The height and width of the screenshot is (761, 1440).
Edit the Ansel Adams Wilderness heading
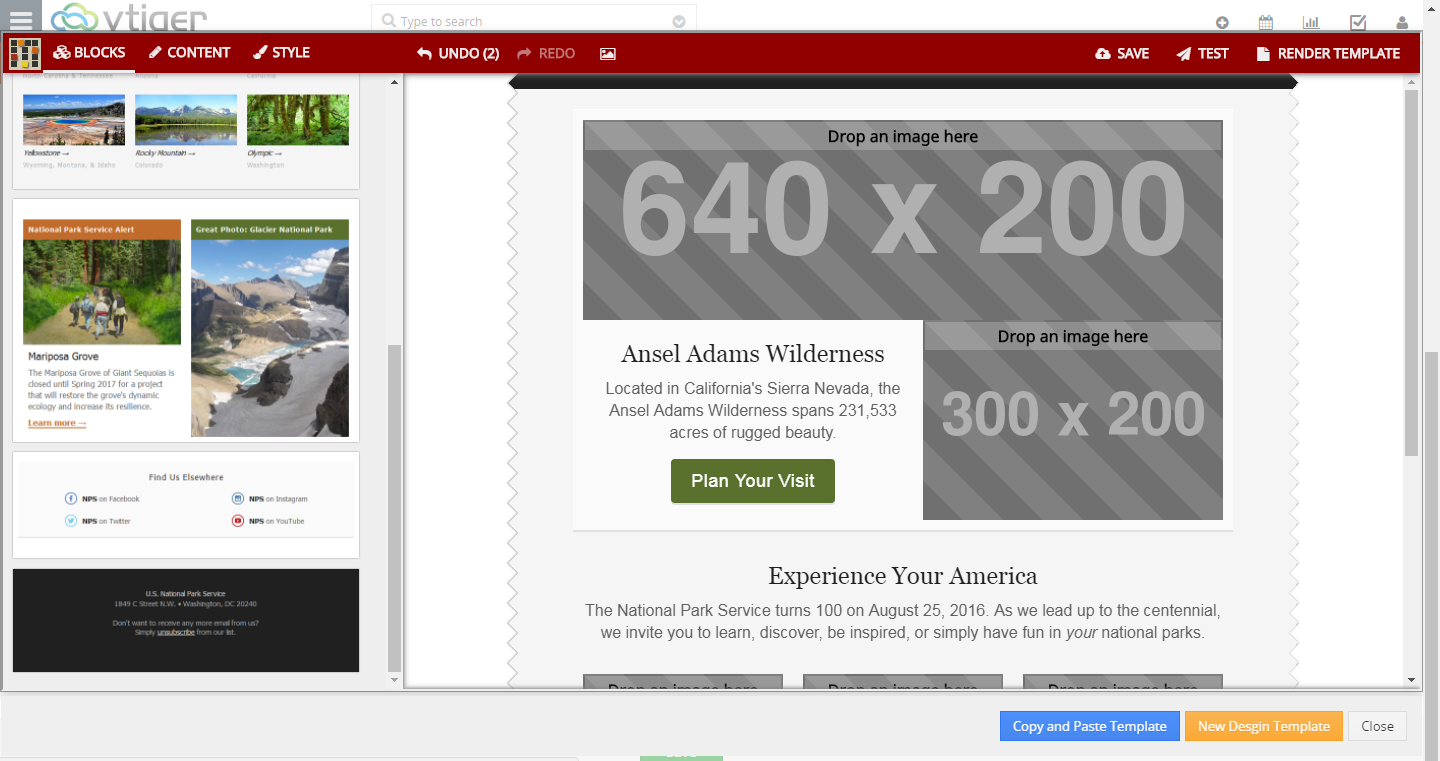753,354
